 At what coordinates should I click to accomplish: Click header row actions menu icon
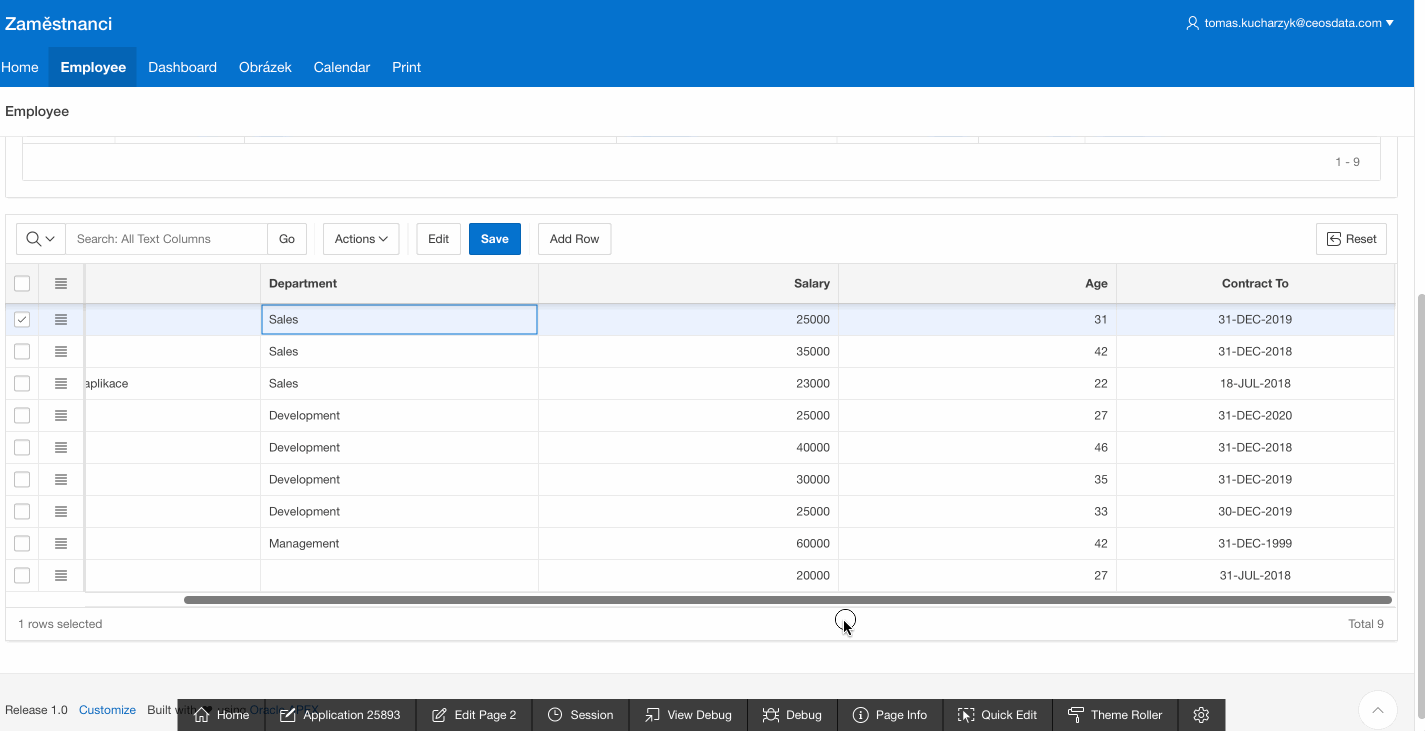[x=61, y=284]
